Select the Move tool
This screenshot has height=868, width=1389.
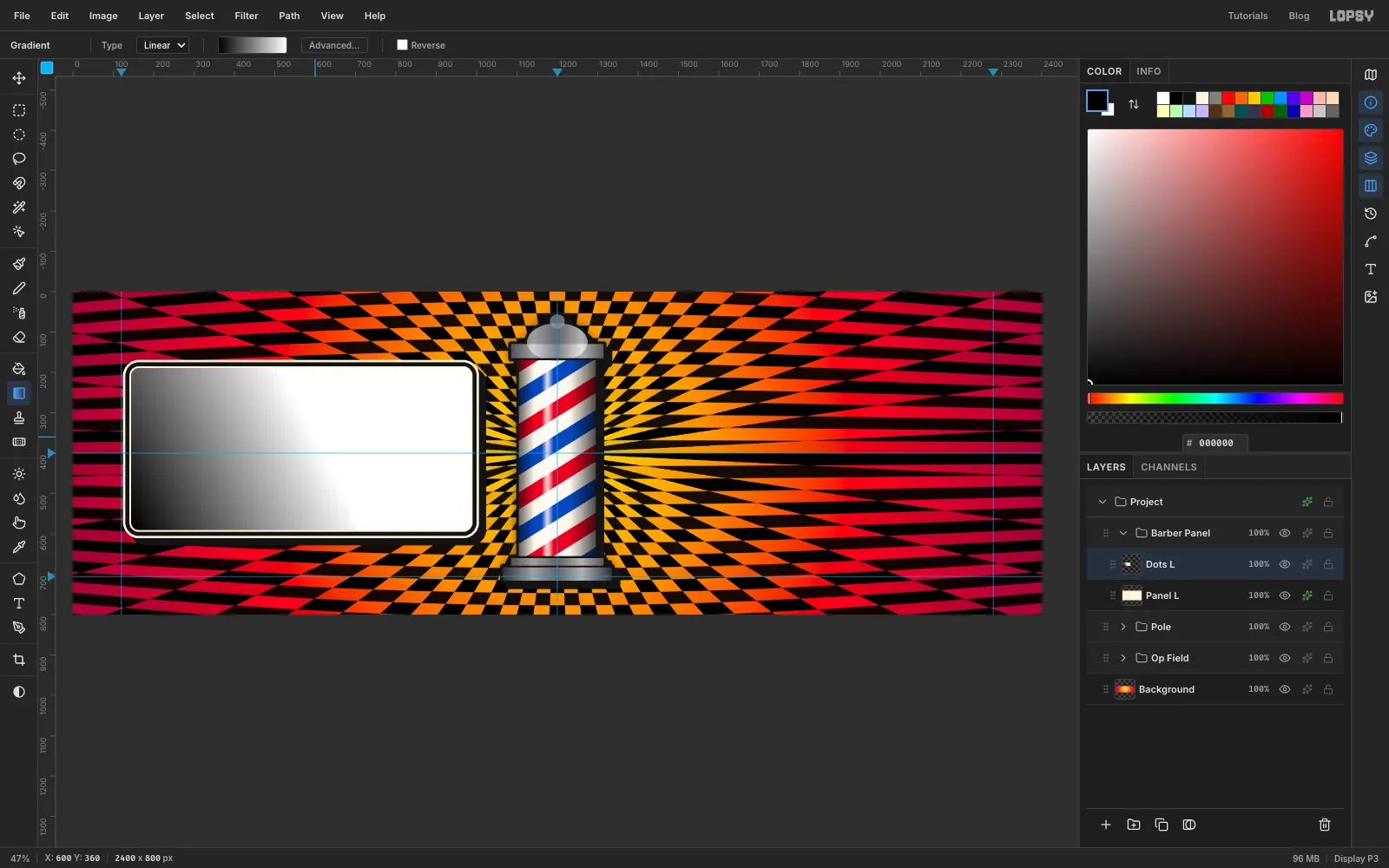19,78
